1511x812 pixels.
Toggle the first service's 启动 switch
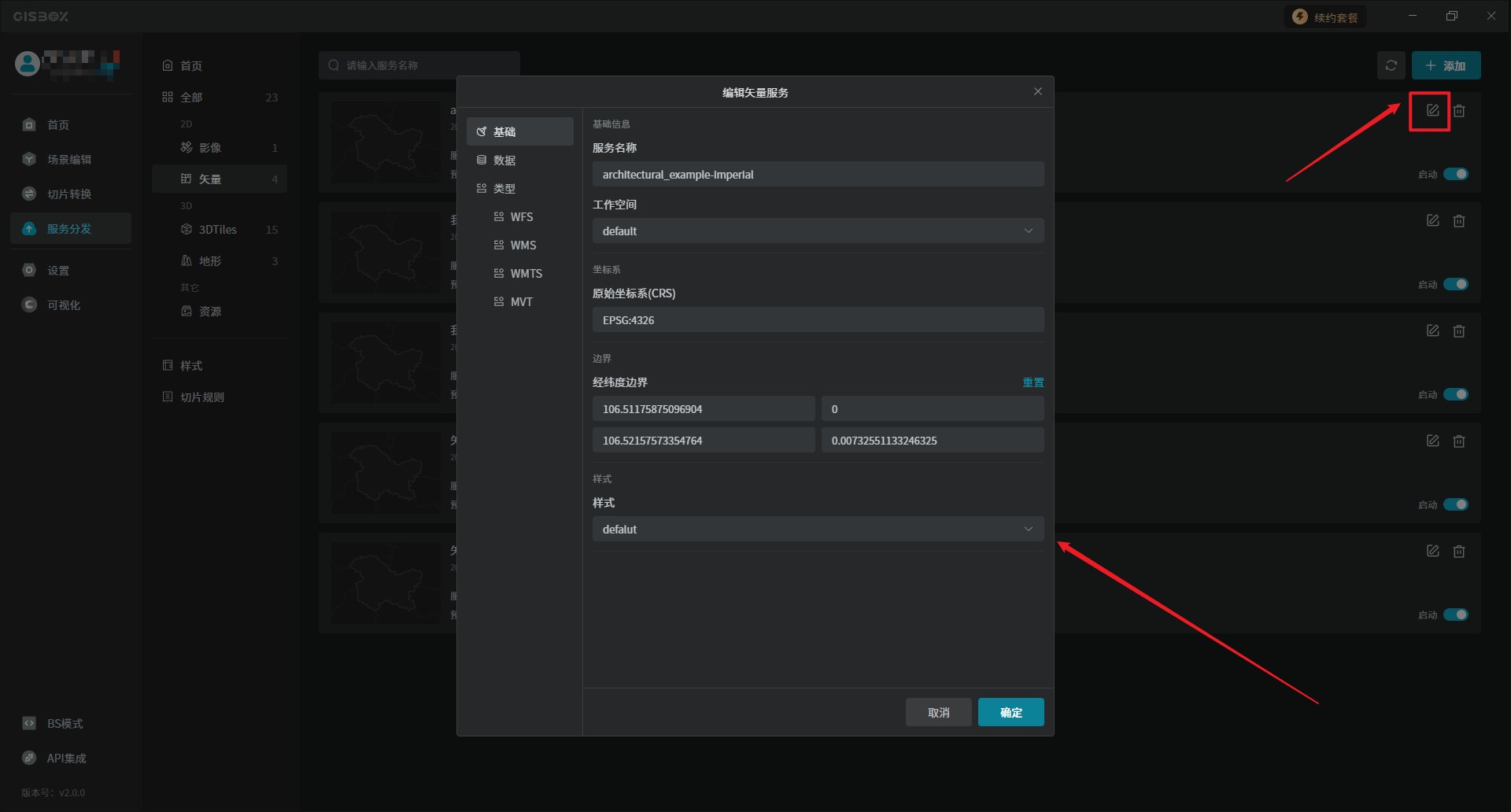pos(1455,174)
